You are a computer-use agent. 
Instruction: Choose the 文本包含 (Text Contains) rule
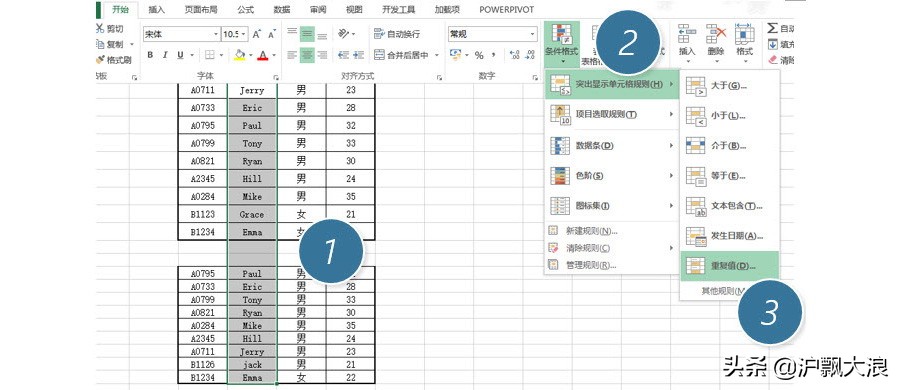point(730,206)
